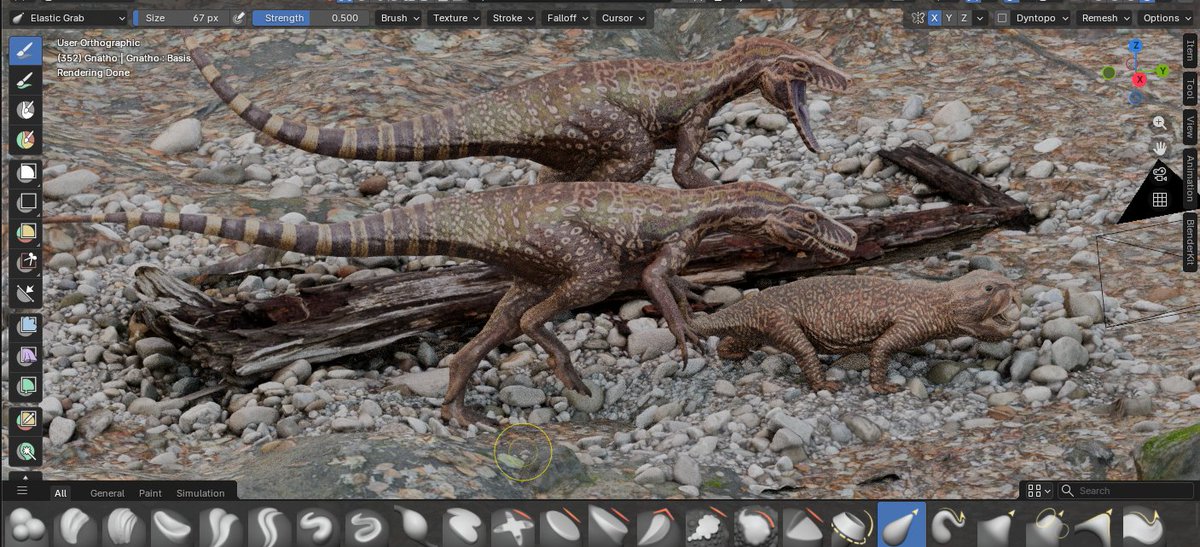Toggle X axis symmetry

934,18
